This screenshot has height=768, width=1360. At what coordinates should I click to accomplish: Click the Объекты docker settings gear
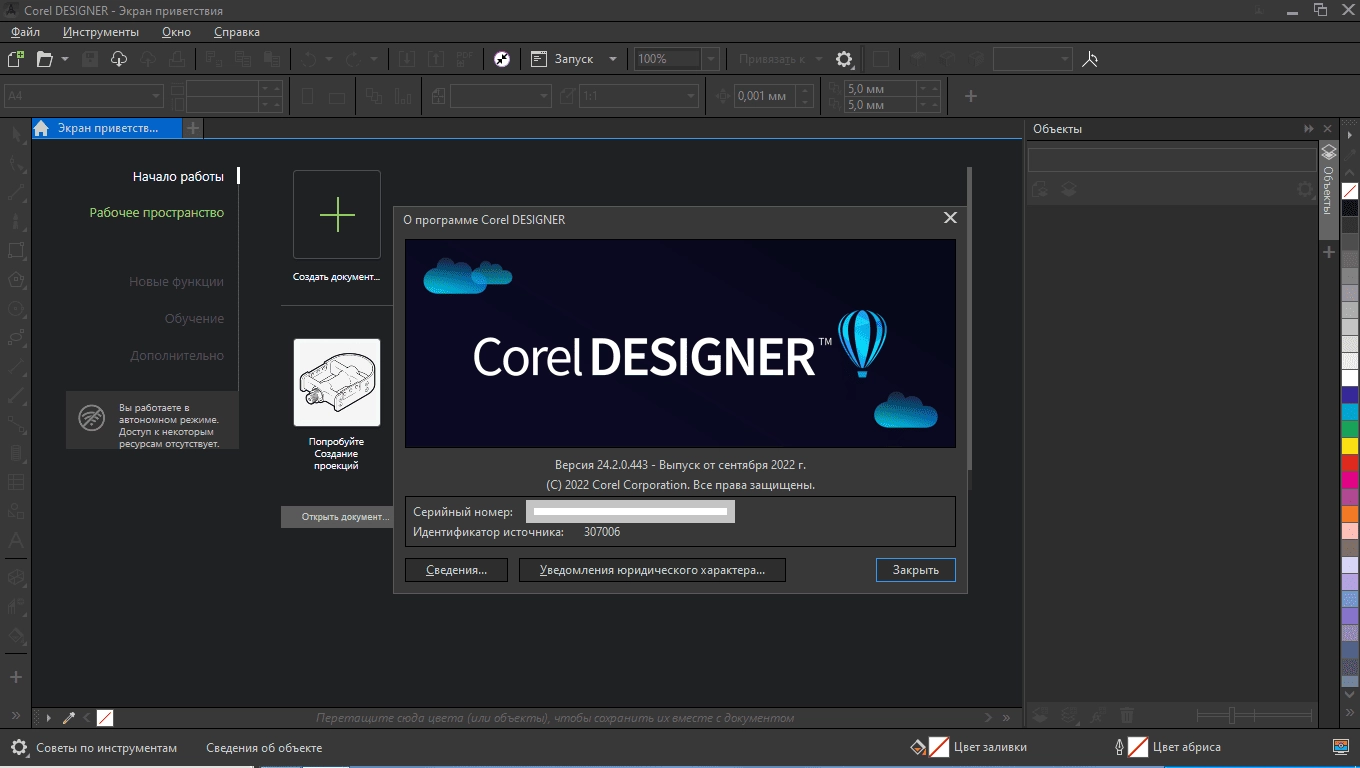pos(1305,189)
